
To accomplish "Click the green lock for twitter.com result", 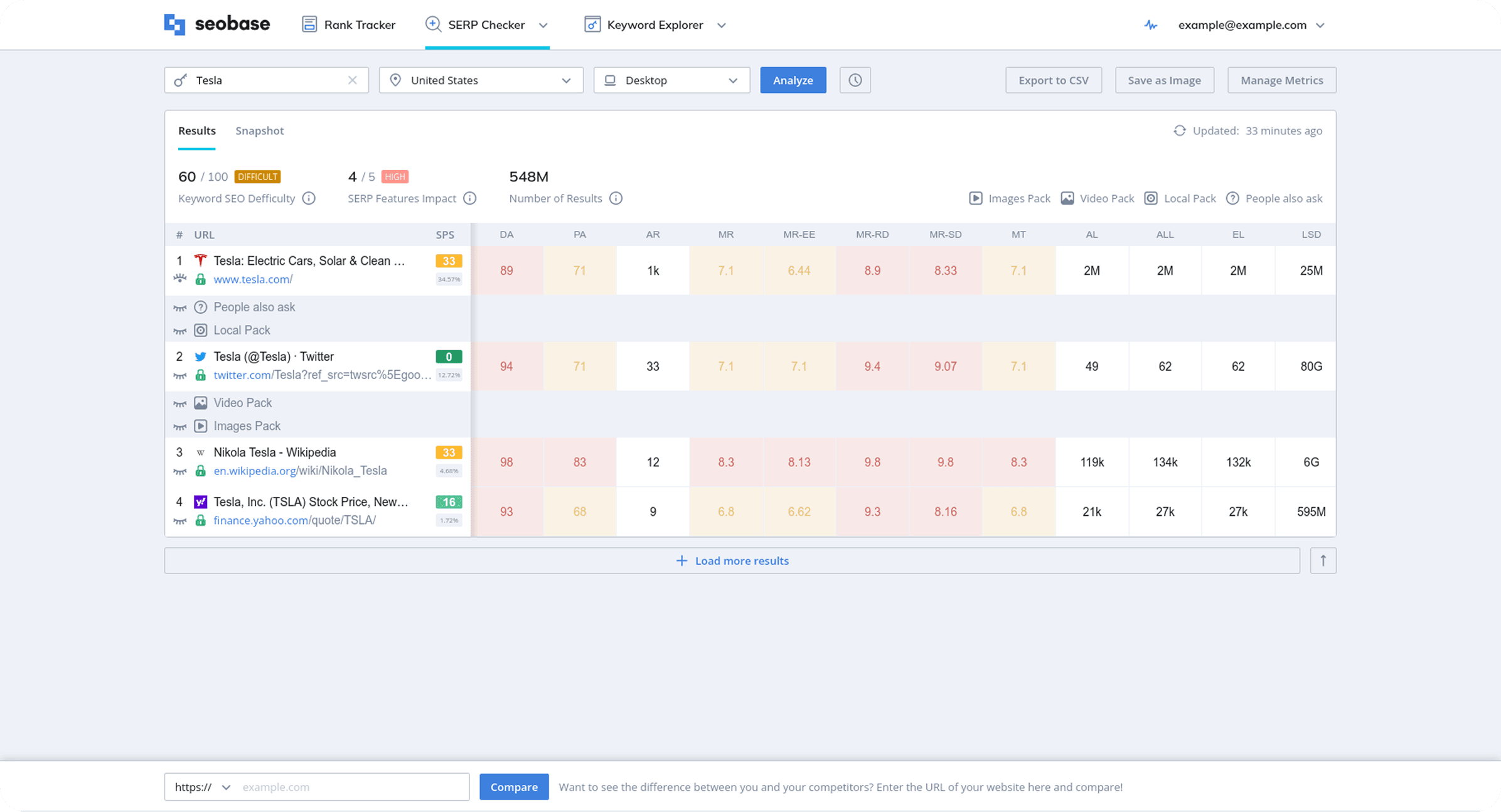I will [x=200, y=375].
